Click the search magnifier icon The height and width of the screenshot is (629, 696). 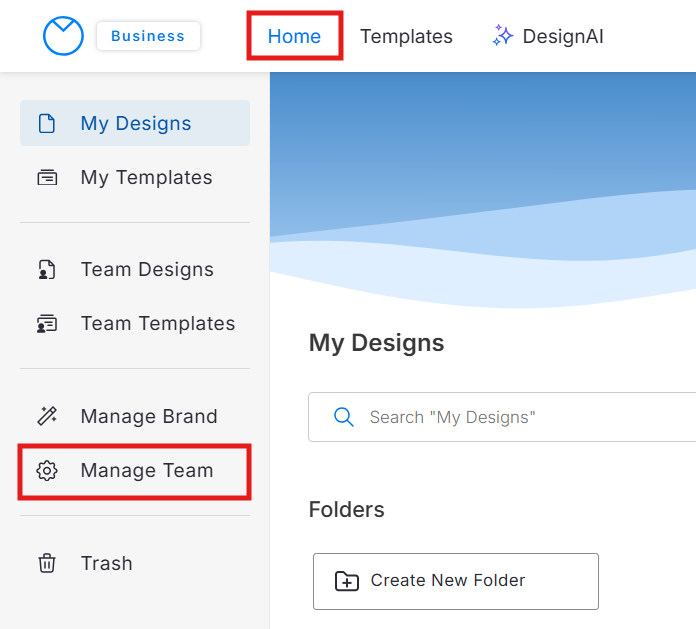pyautogui.click(x=343, y=417)
